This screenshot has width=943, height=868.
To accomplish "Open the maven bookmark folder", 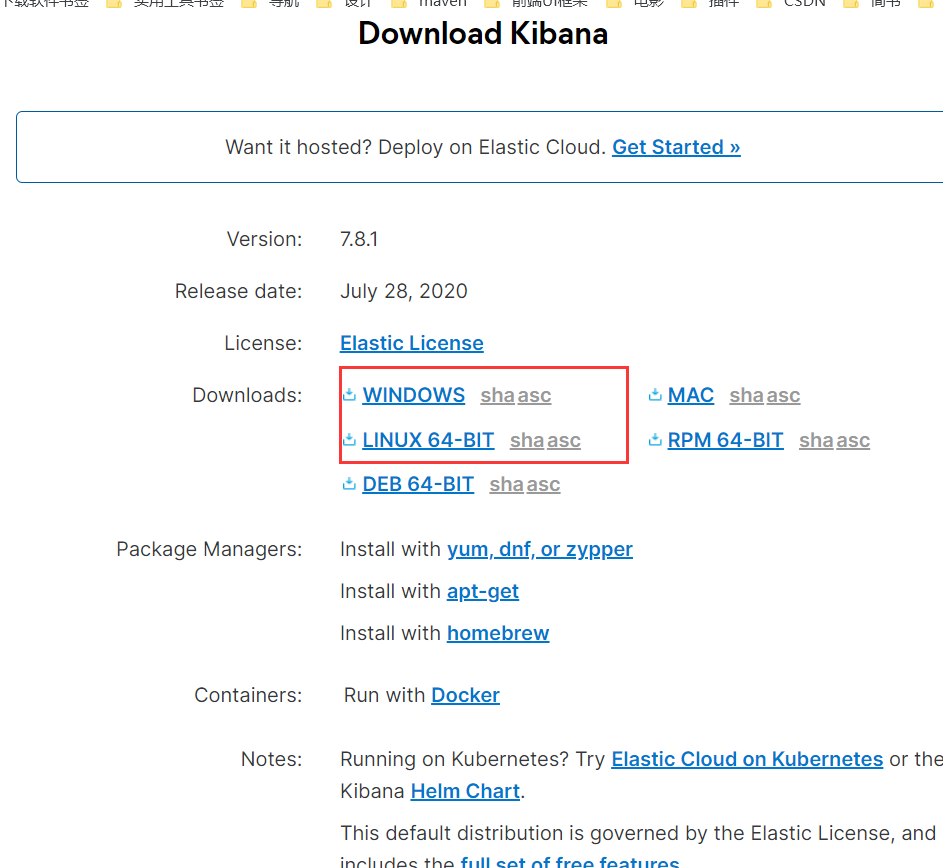I will (x=429, y=4).
